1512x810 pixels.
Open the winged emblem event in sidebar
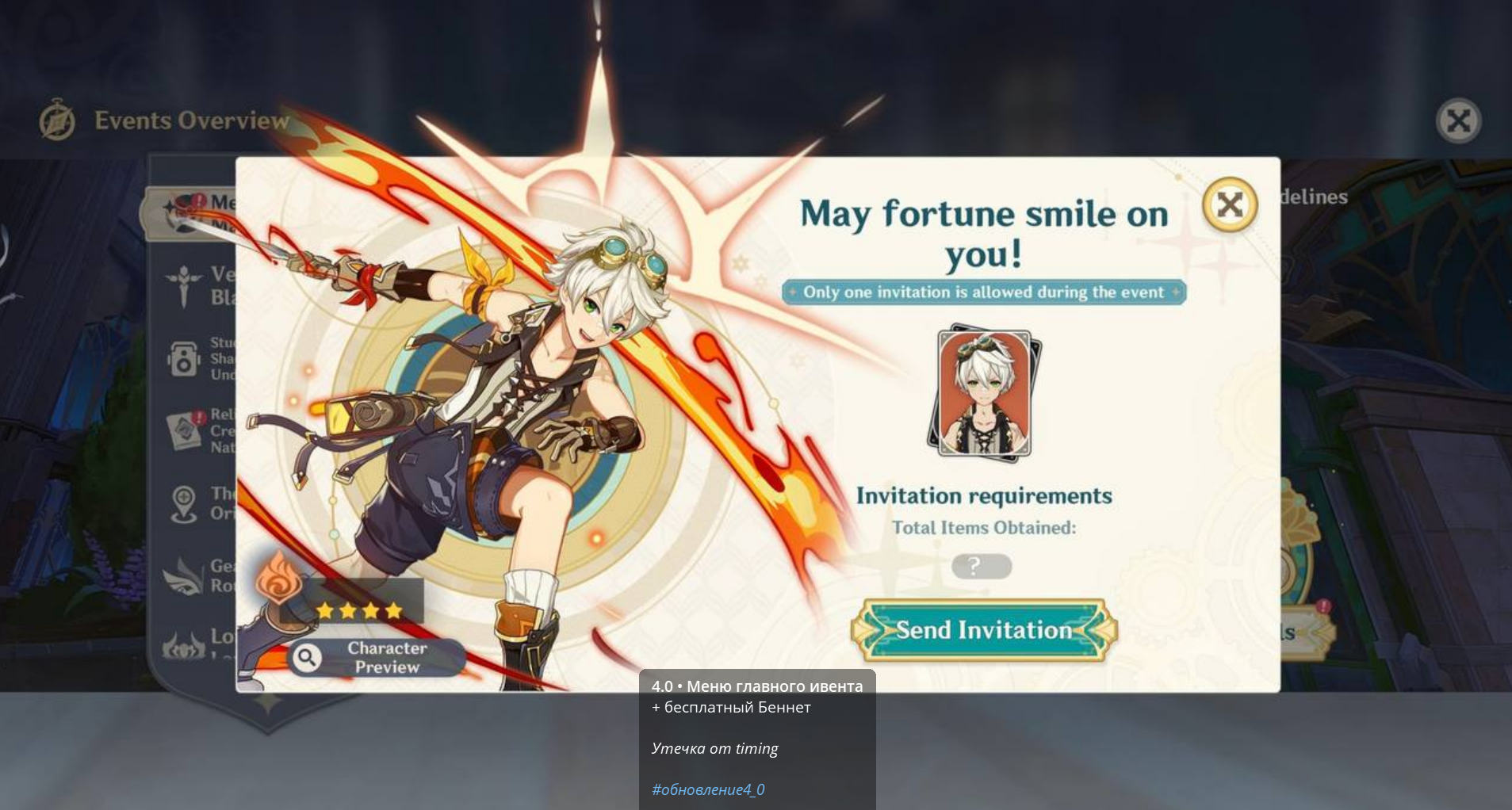click(x=183, y=576)
